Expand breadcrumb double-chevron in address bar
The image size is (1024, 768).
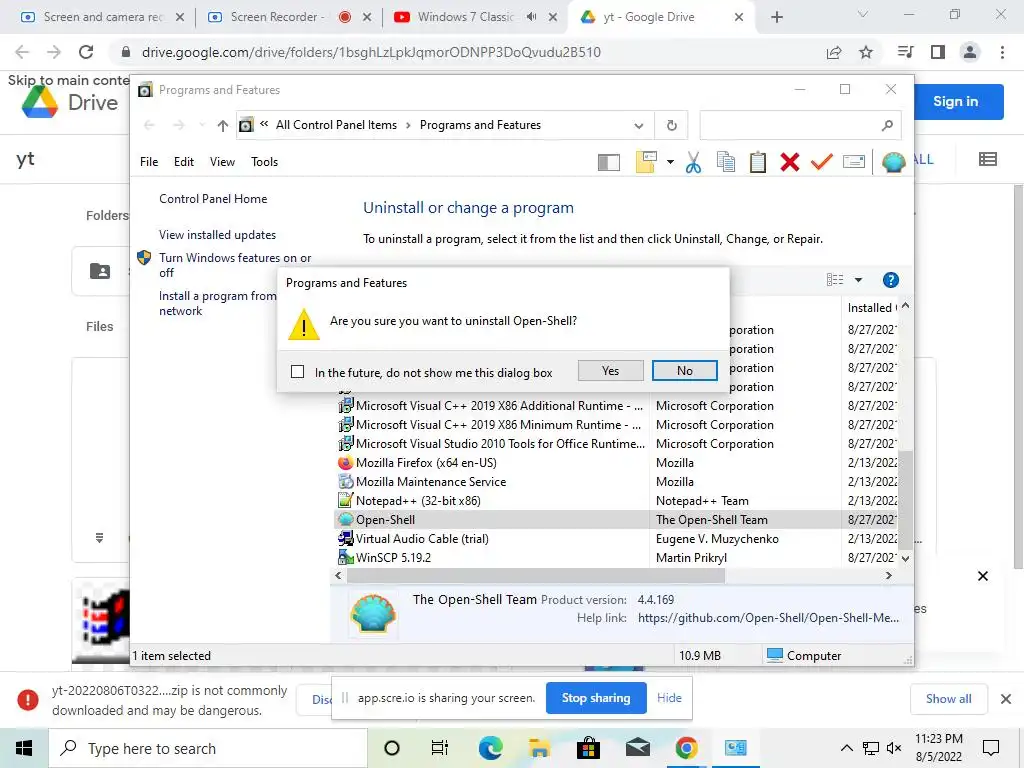(x=264, y=124)
